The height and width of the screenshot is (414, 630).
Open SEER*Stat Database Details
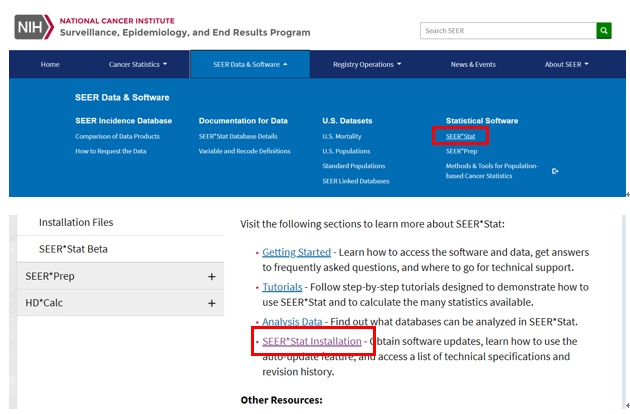(238, 136)
